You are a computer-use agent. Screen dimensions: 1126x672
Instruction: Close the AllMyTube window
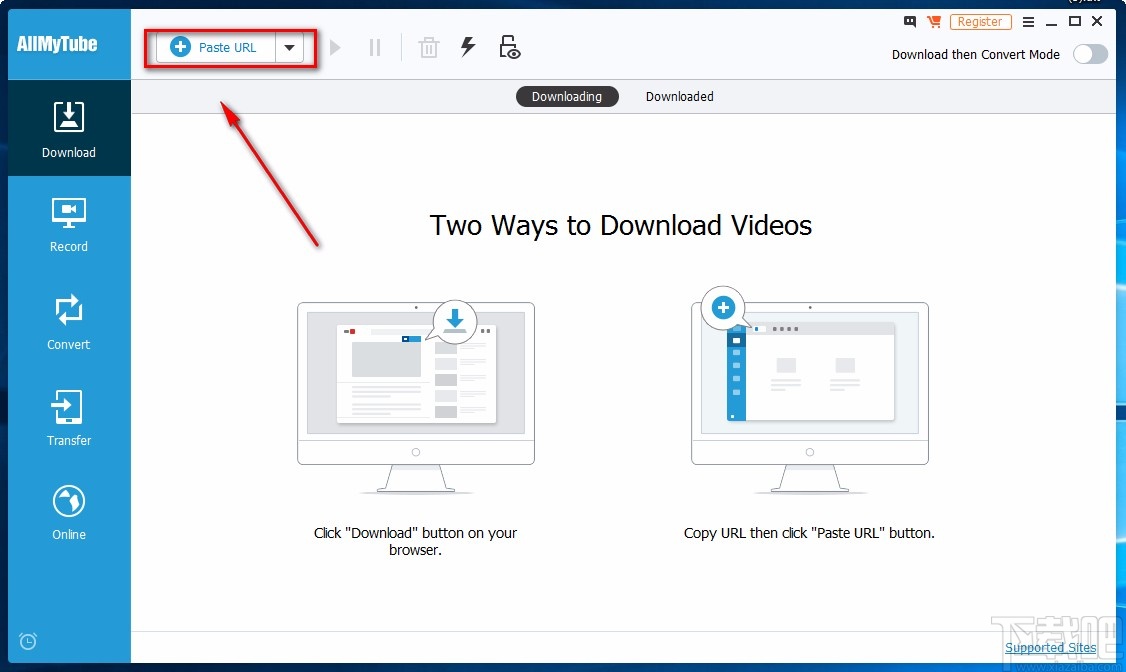tap(1097, 22)
